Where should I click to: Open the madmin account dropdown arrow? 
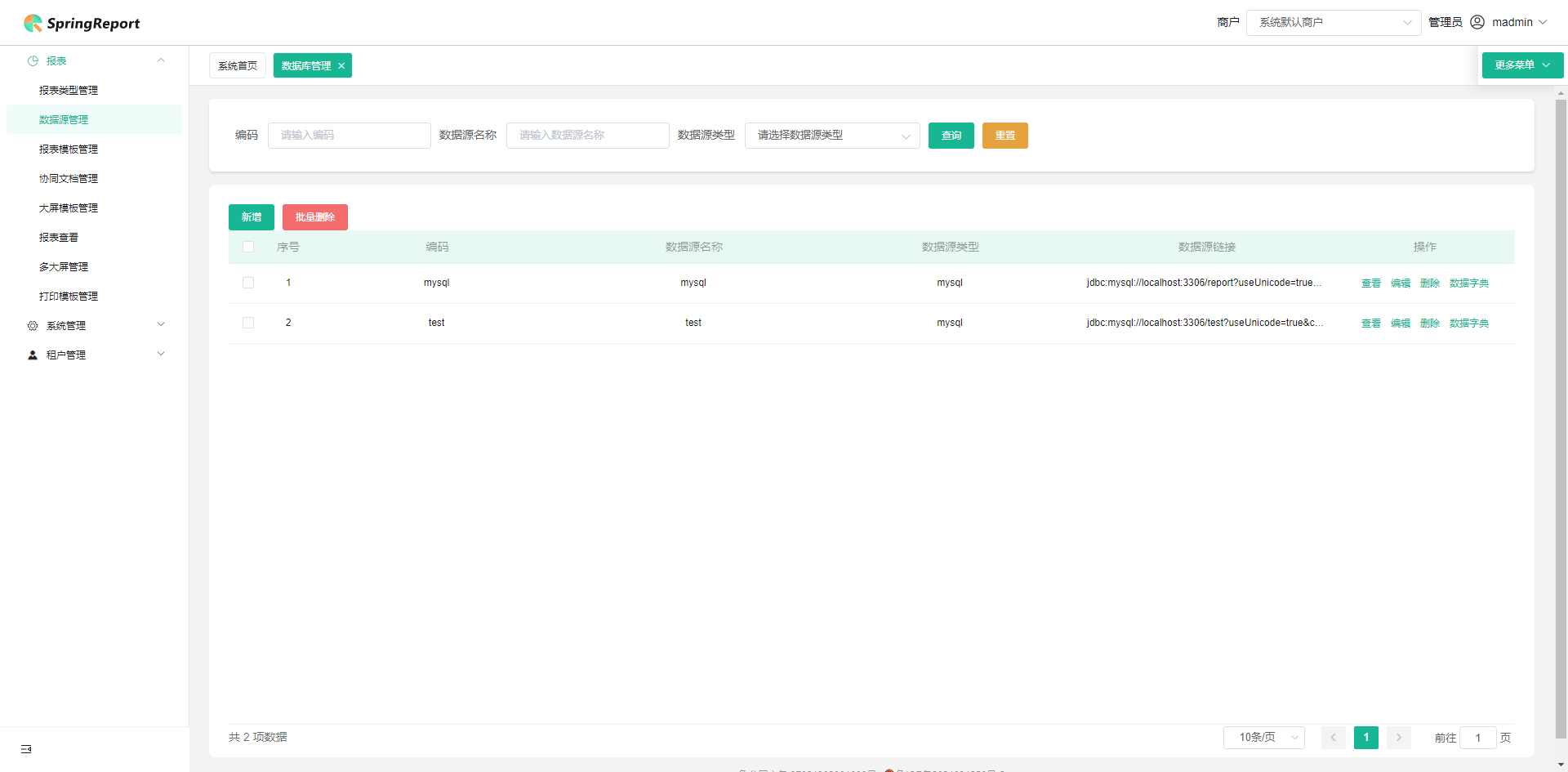coord(1543,22)
